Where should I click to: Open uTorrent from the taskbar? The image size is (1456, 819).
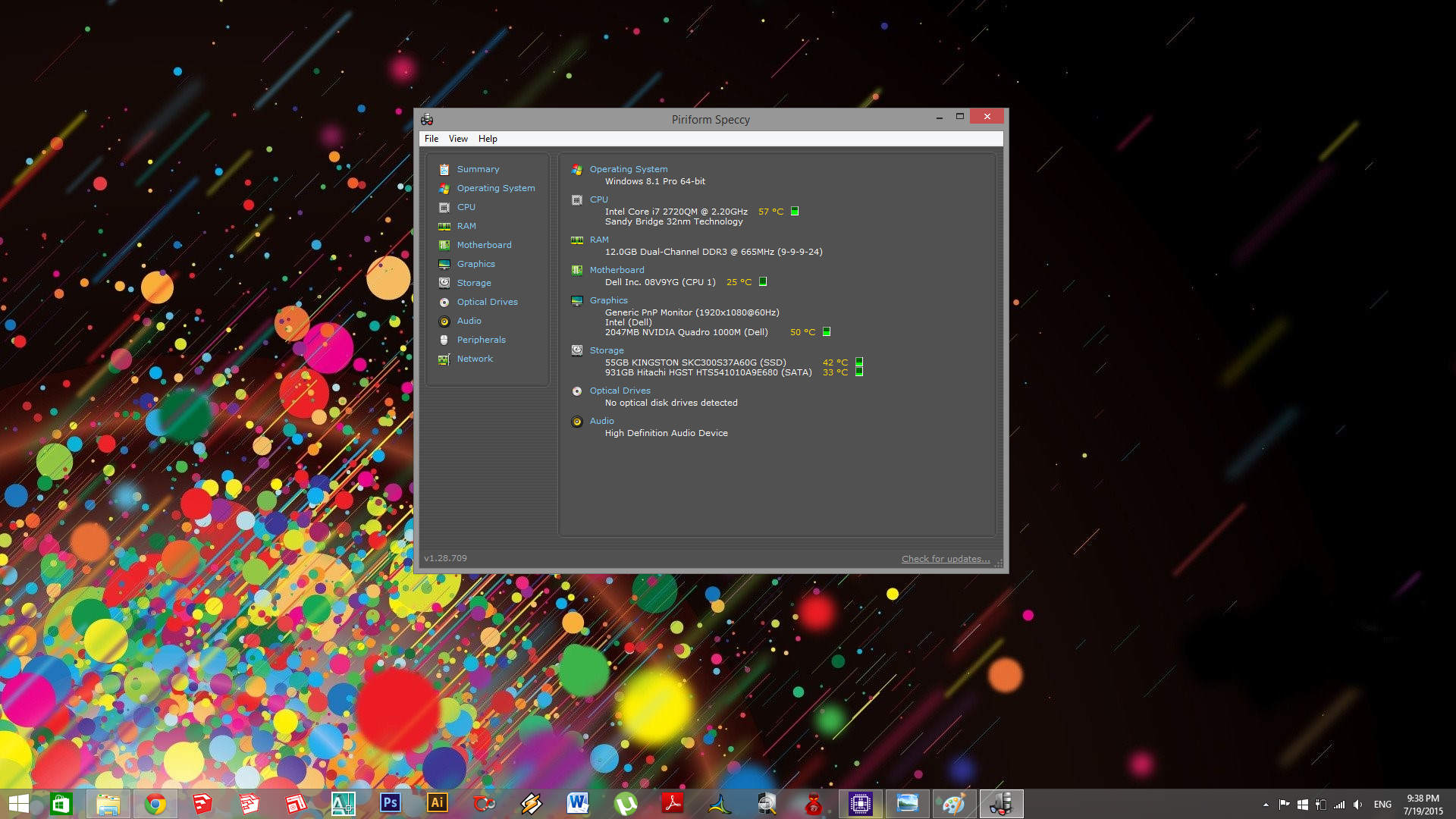point(625,804)
